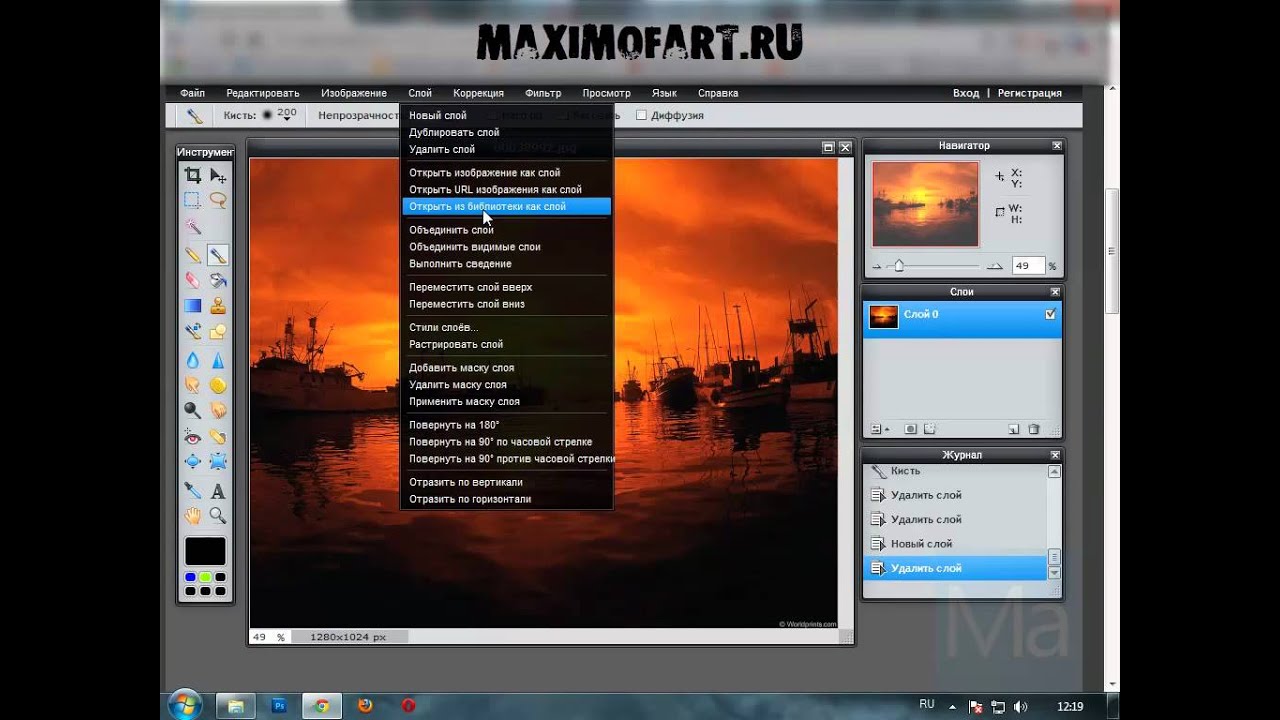Click the Навигатор zoom percent field

point(1028,266)
